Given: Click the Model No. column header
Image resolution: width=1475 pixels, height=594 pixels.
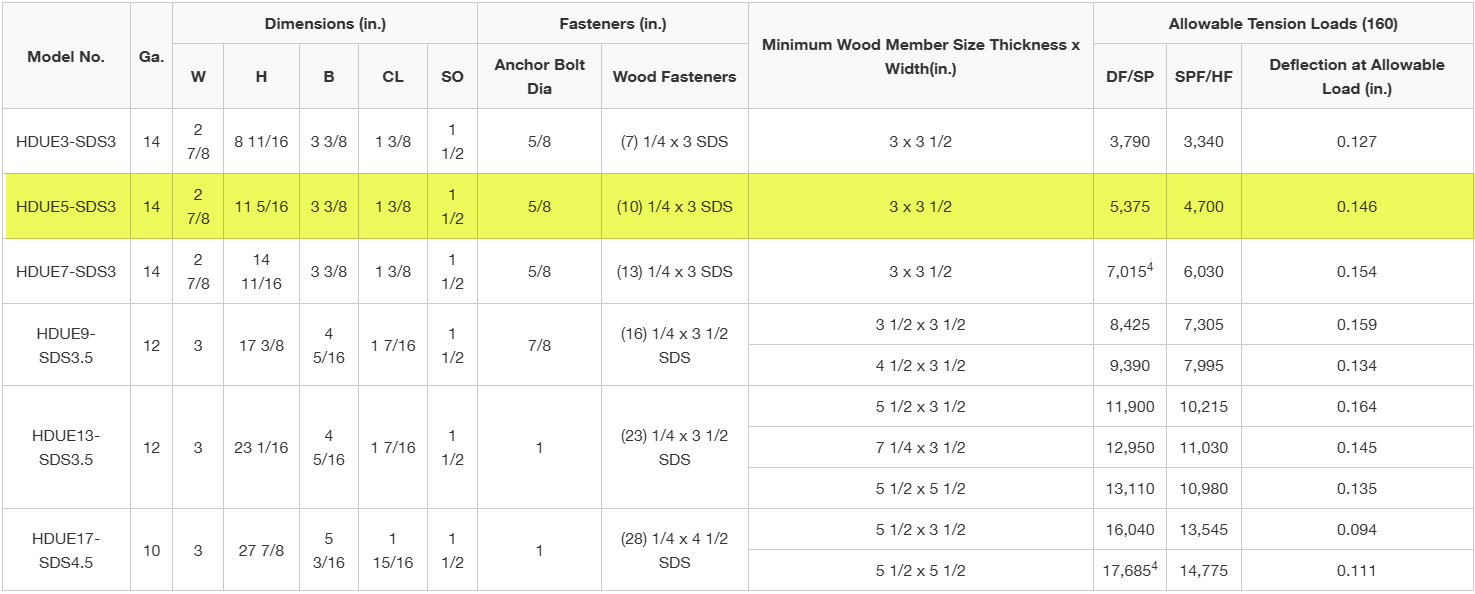Looking at the screenshot, I should (66, 57).
